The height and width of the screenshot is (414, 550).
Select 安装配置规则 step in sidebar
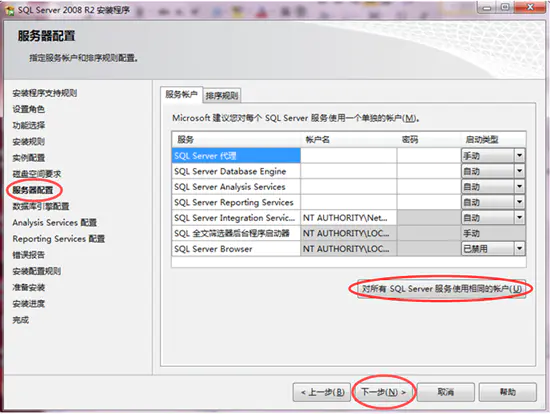(36, 271)
